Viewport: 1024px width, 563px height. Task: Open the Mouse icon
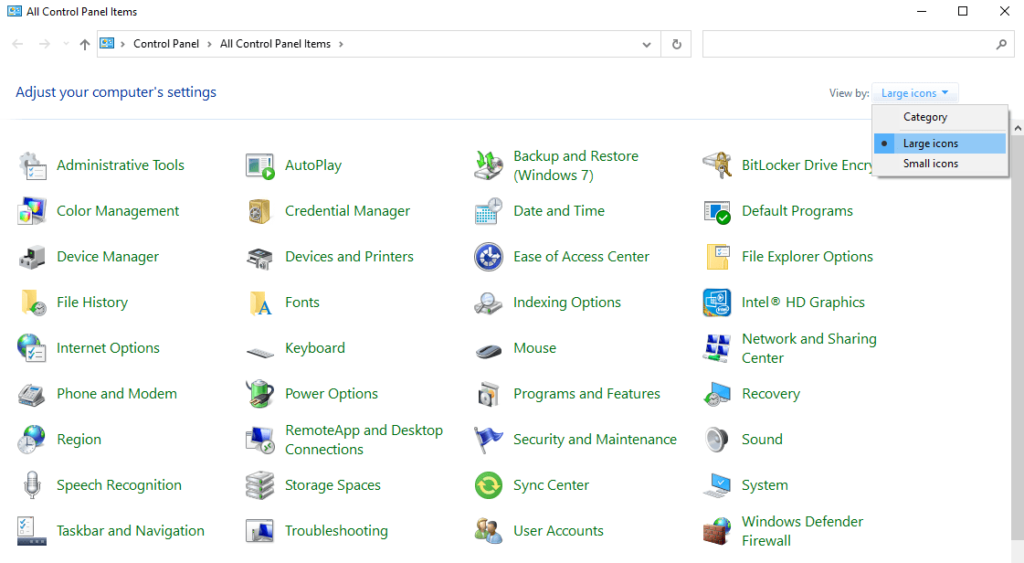click(x=488, y=351)
